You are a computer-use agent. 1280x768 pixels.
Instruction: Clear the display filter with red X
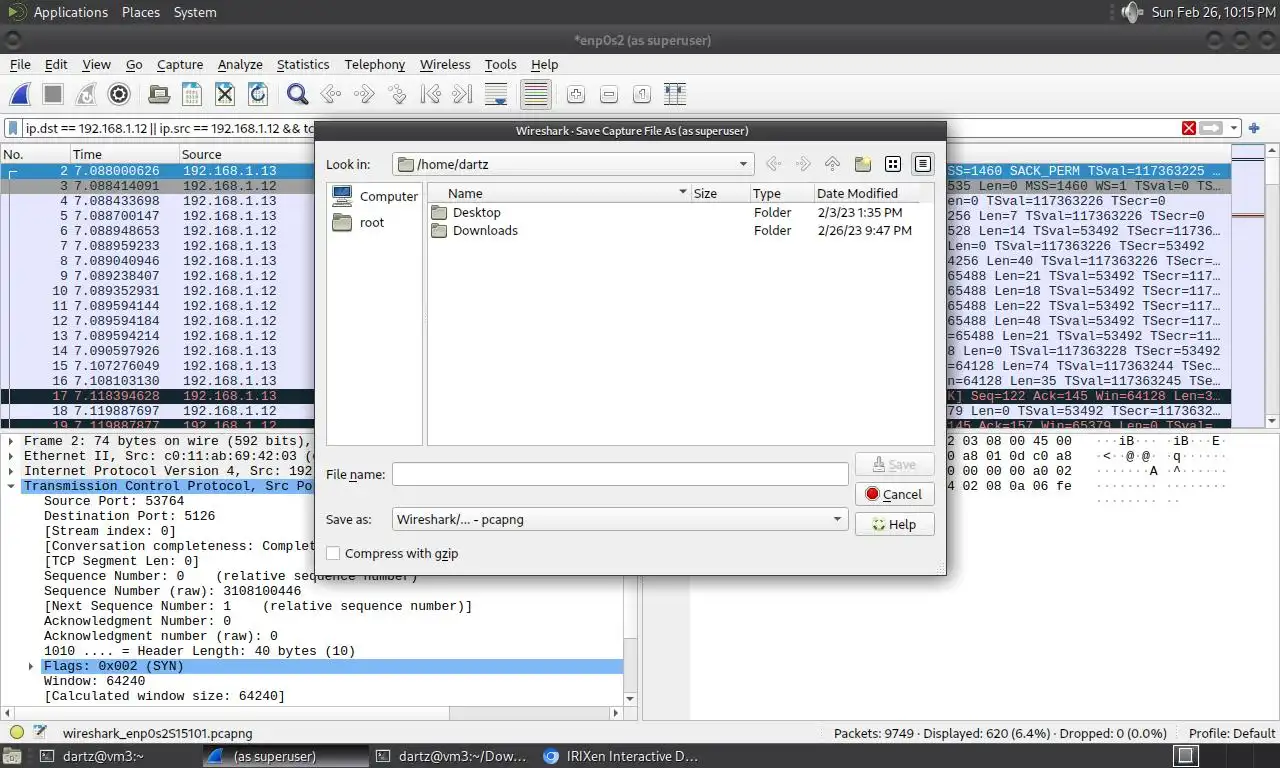[x=1189, y=128]
